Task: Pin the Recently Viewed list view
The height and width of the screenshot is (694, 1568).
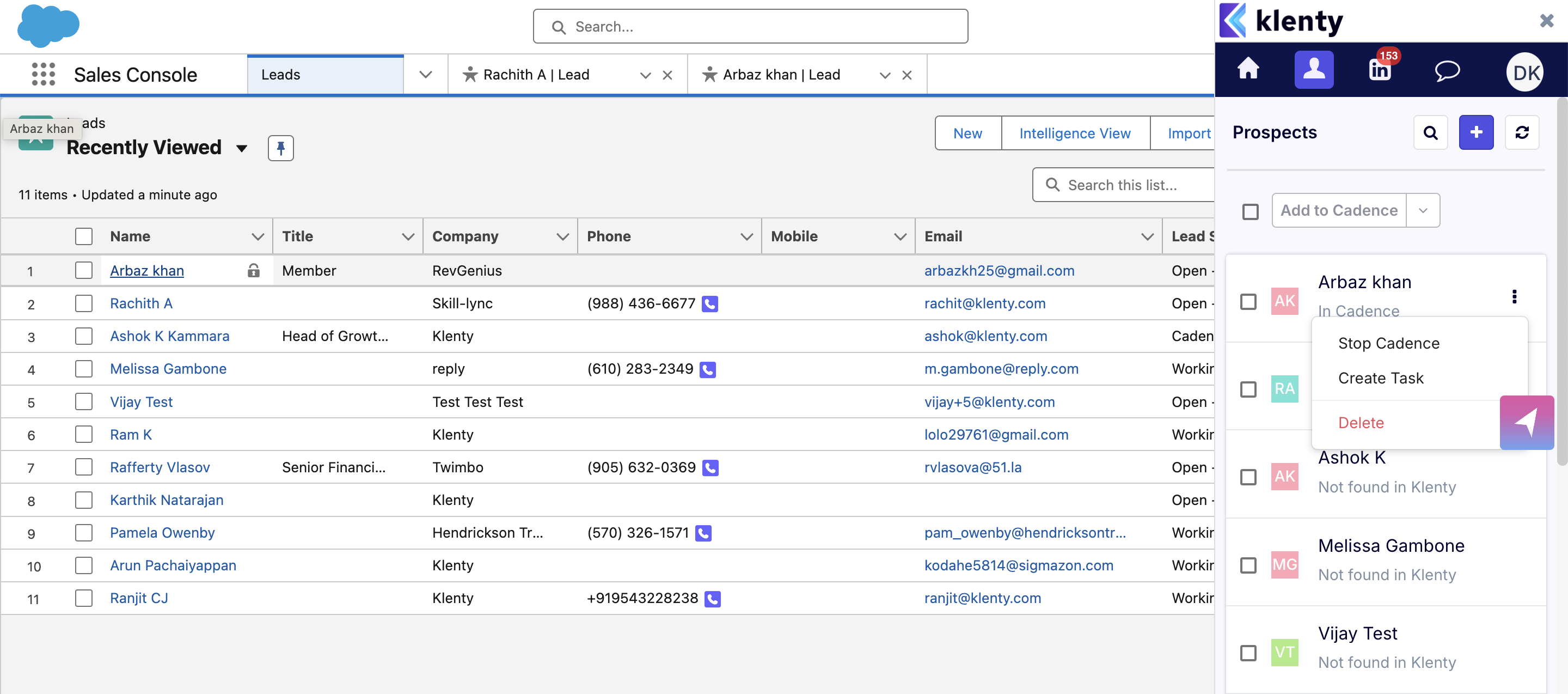Action: [x=280, y=148]
